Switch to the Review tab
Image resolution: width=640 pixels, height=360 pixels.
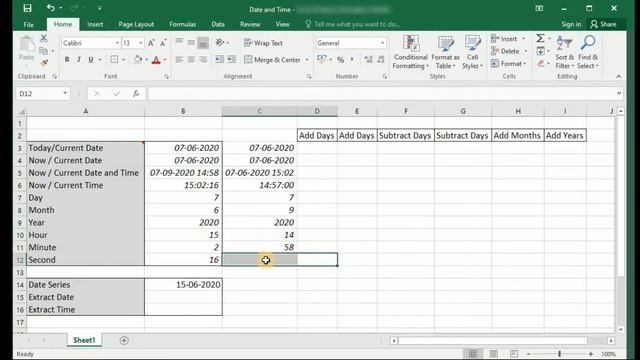(x=250, y=24)
